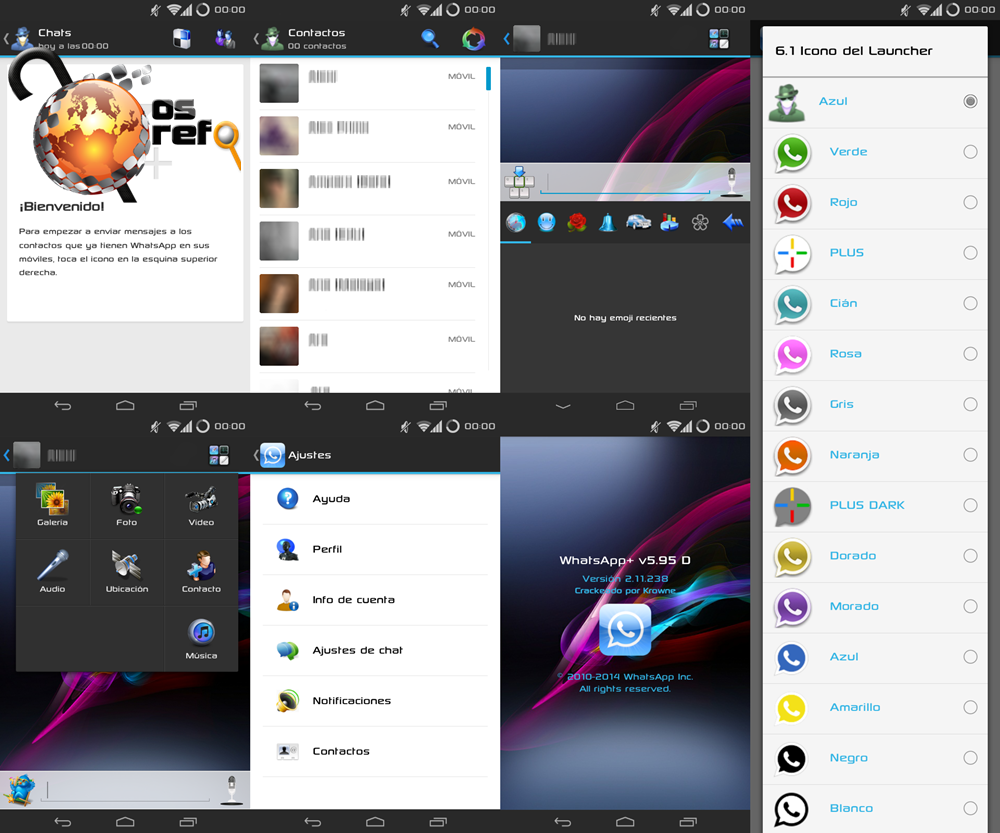Switch to the flower outline emoji tab
Image resolution: width=1000 pixels, height=833 pixels.
click(x=700, y=222)
